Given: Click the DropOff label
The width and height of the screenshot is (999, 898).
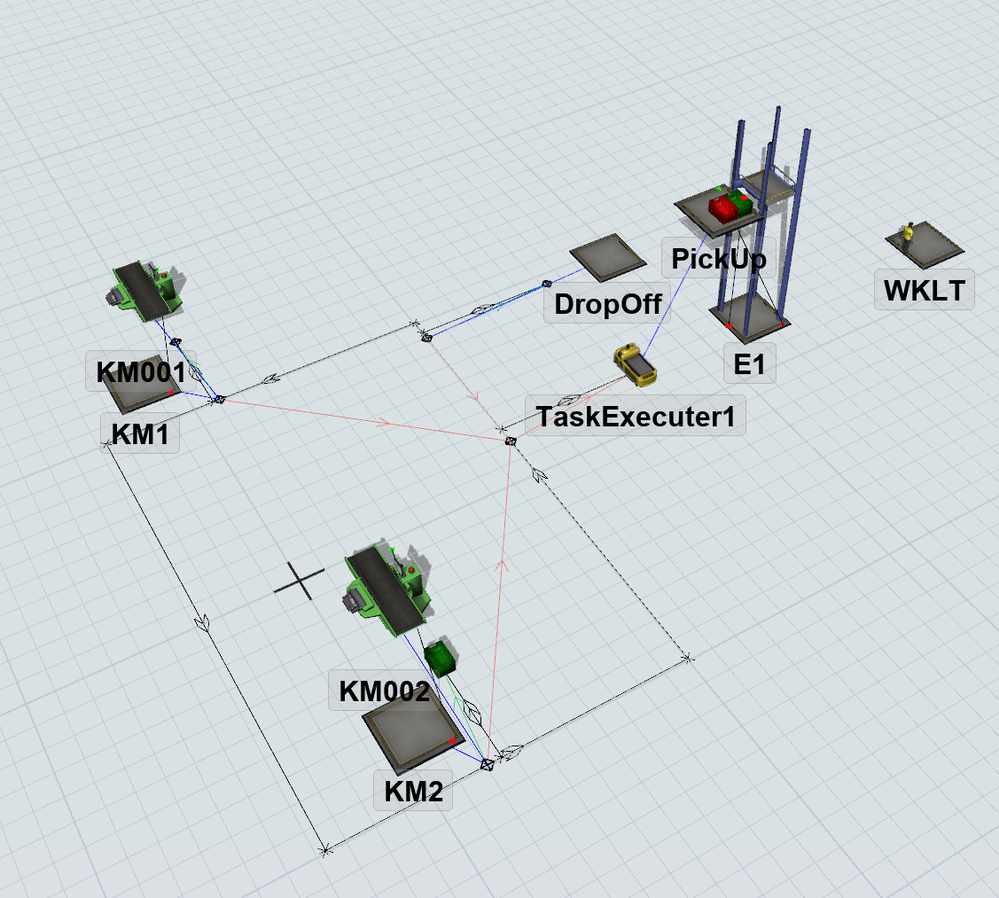Looking at the screenshot, I should point(607,303).
